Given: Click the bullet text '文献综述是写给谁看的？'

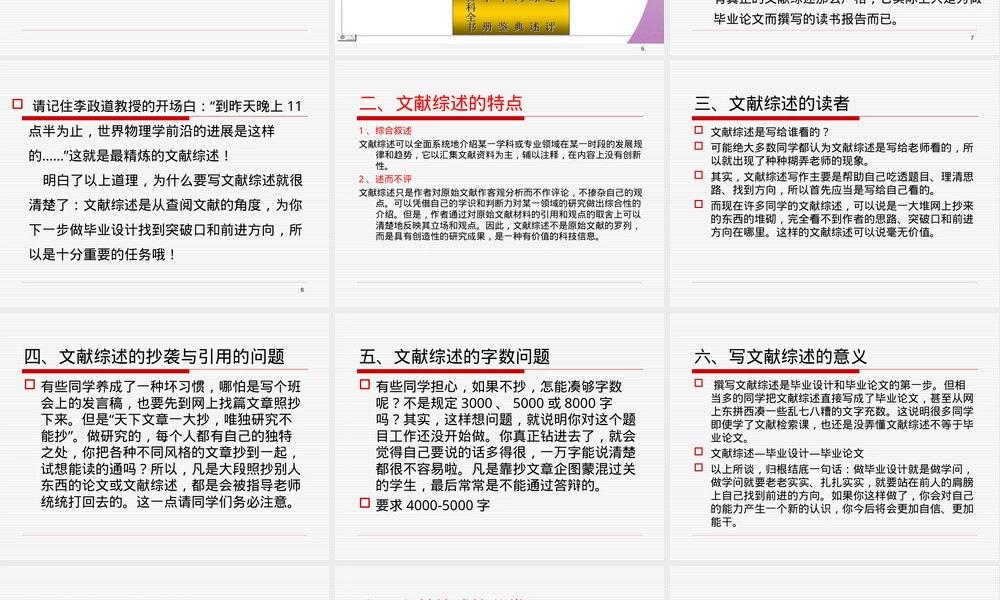Looking at the screenshot, I should [770, 132].
